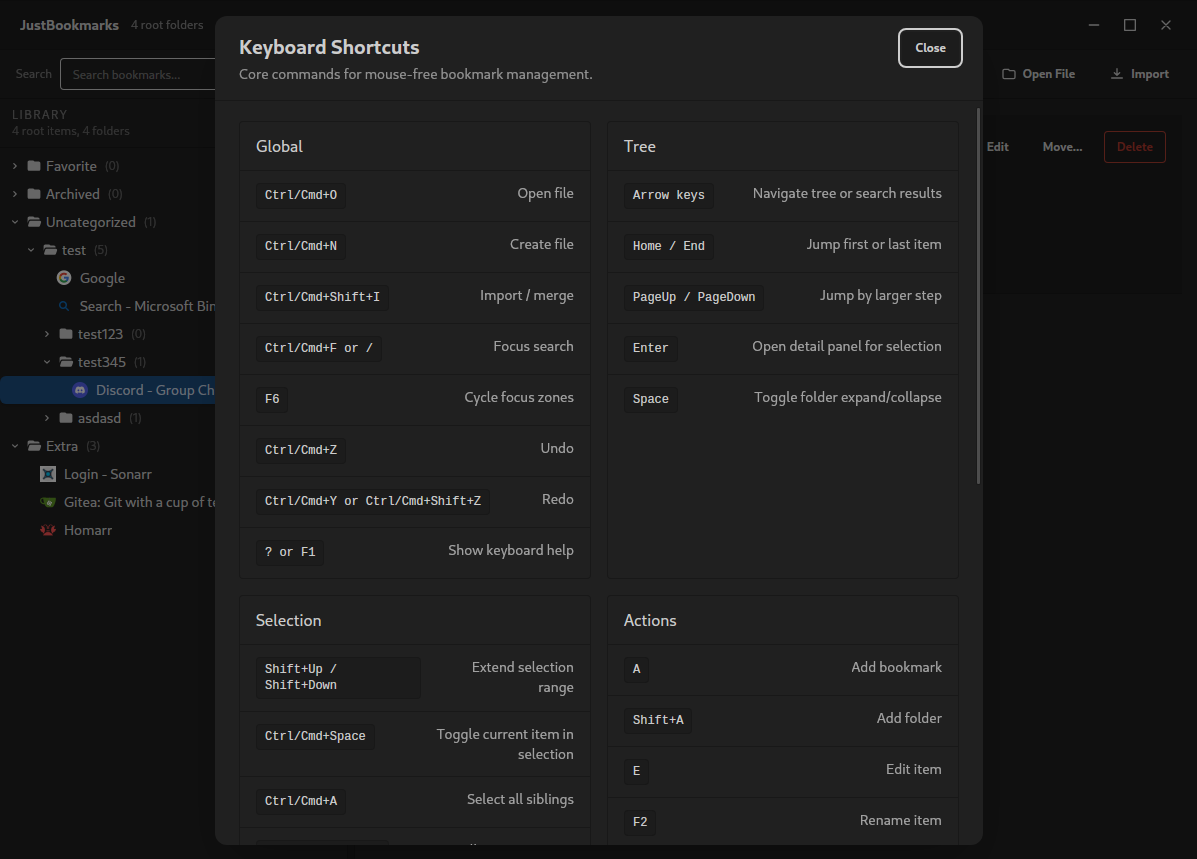Click the 'PageUp / PageDown' key label
1197x859 pixels.
coord(694,297)
